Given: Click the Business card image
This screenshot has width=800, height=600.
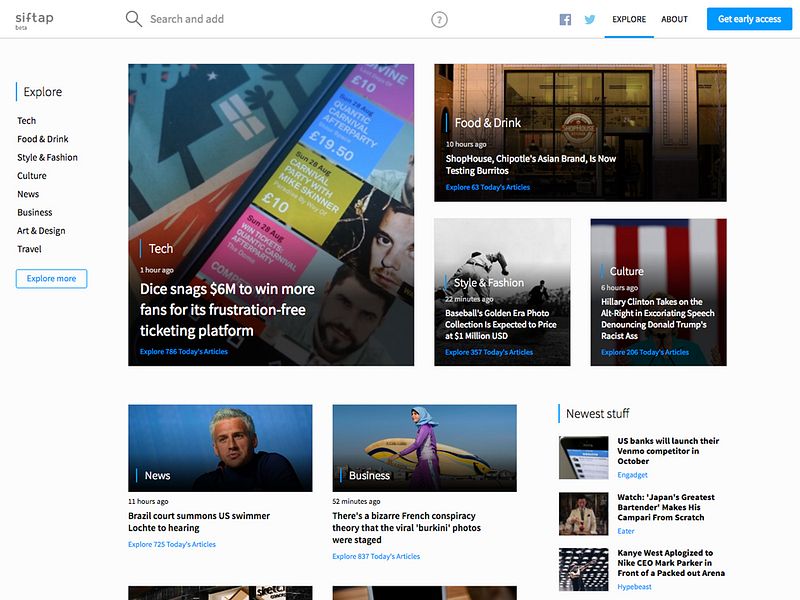Looking at the screenshot, I should [x=424, y=448].
